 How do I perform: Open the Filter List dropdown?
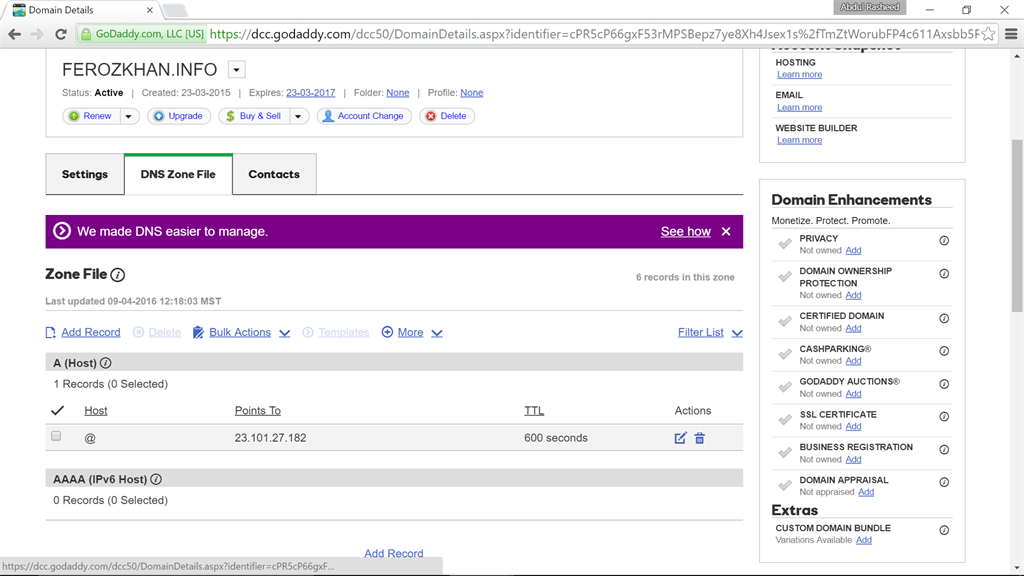point(710,332)
